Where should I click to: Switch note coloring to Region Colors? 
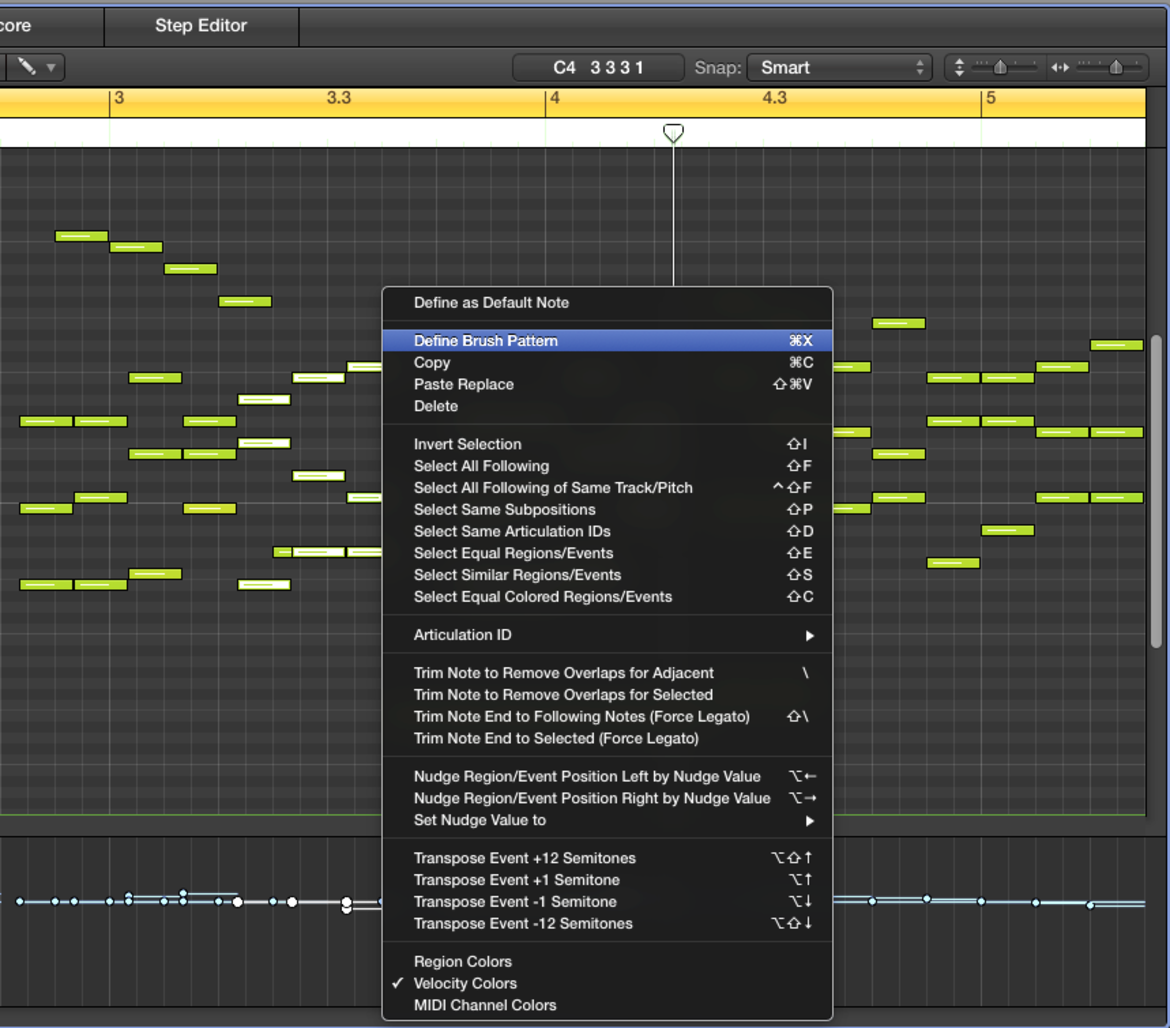point(607,962)
